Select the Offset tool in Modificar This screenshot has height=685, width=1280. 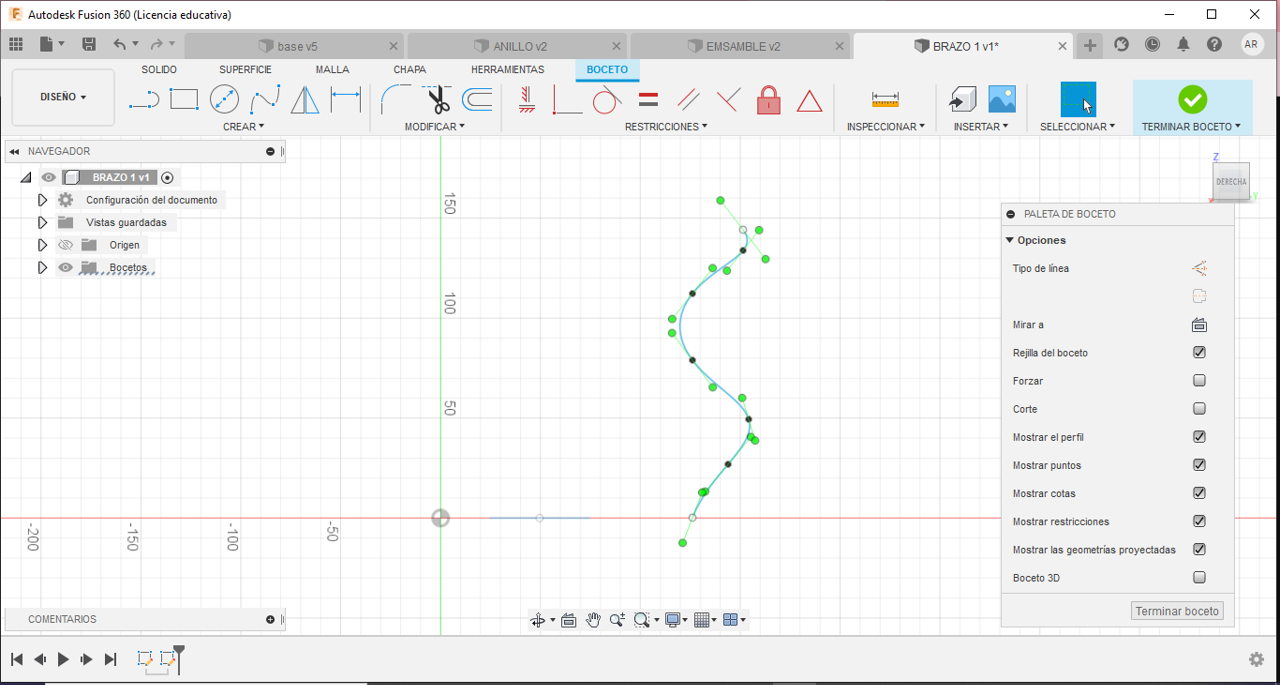(x=478, y=100)
